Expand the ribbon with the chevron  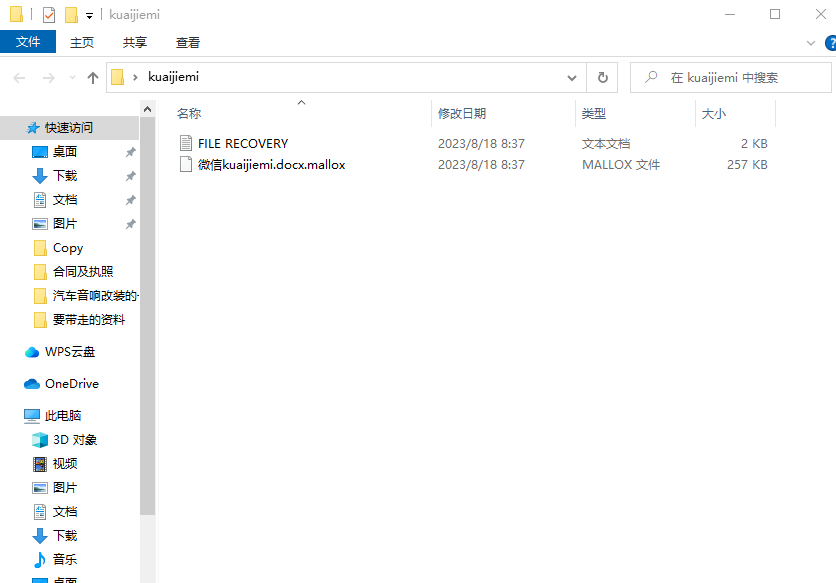click(x=811, y=43)
